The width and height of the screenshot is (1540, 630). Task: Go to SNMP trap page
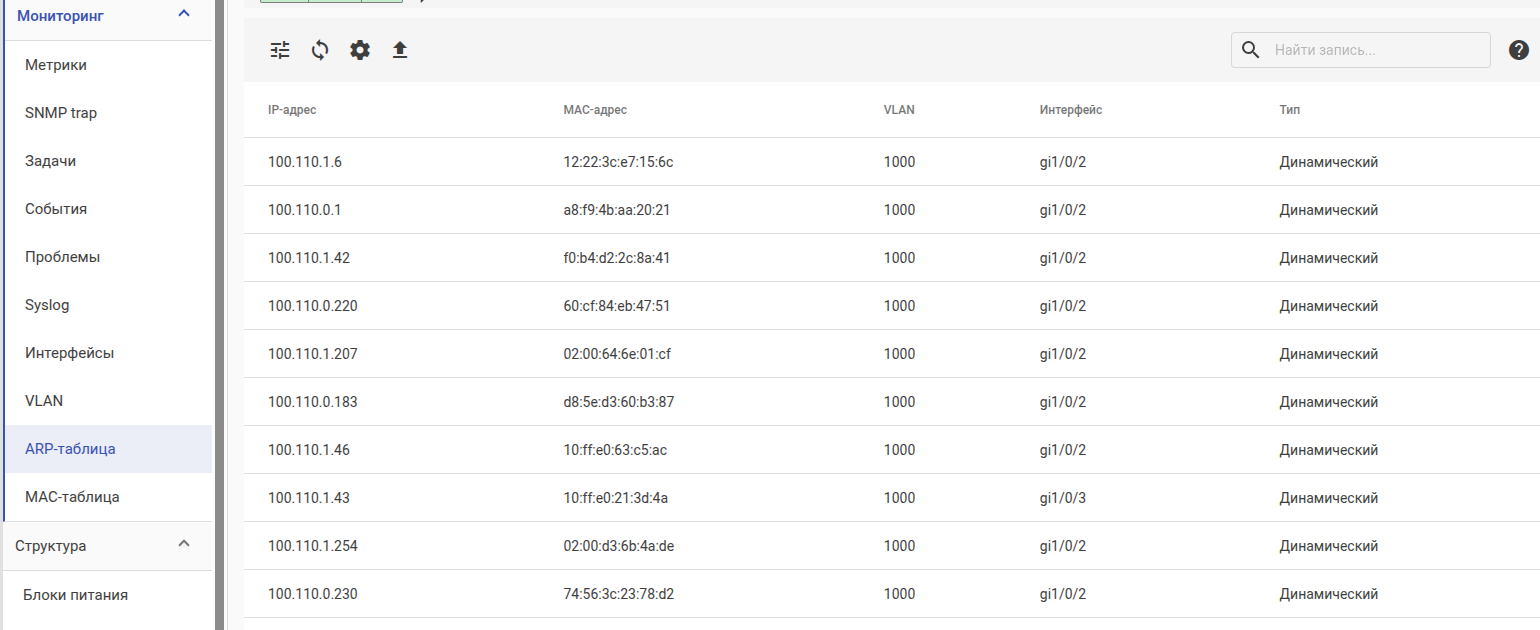coord(61,113)
